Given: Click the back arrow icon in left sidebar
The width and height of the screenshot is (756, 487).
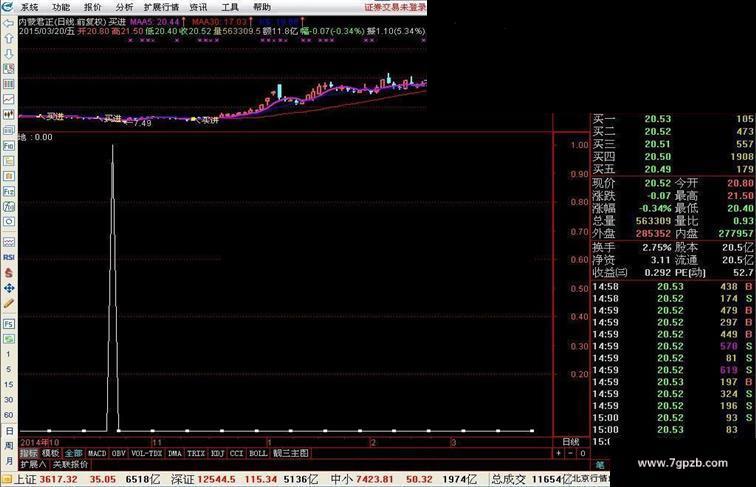Looking at the screenshot, I should tap(8, 23).
